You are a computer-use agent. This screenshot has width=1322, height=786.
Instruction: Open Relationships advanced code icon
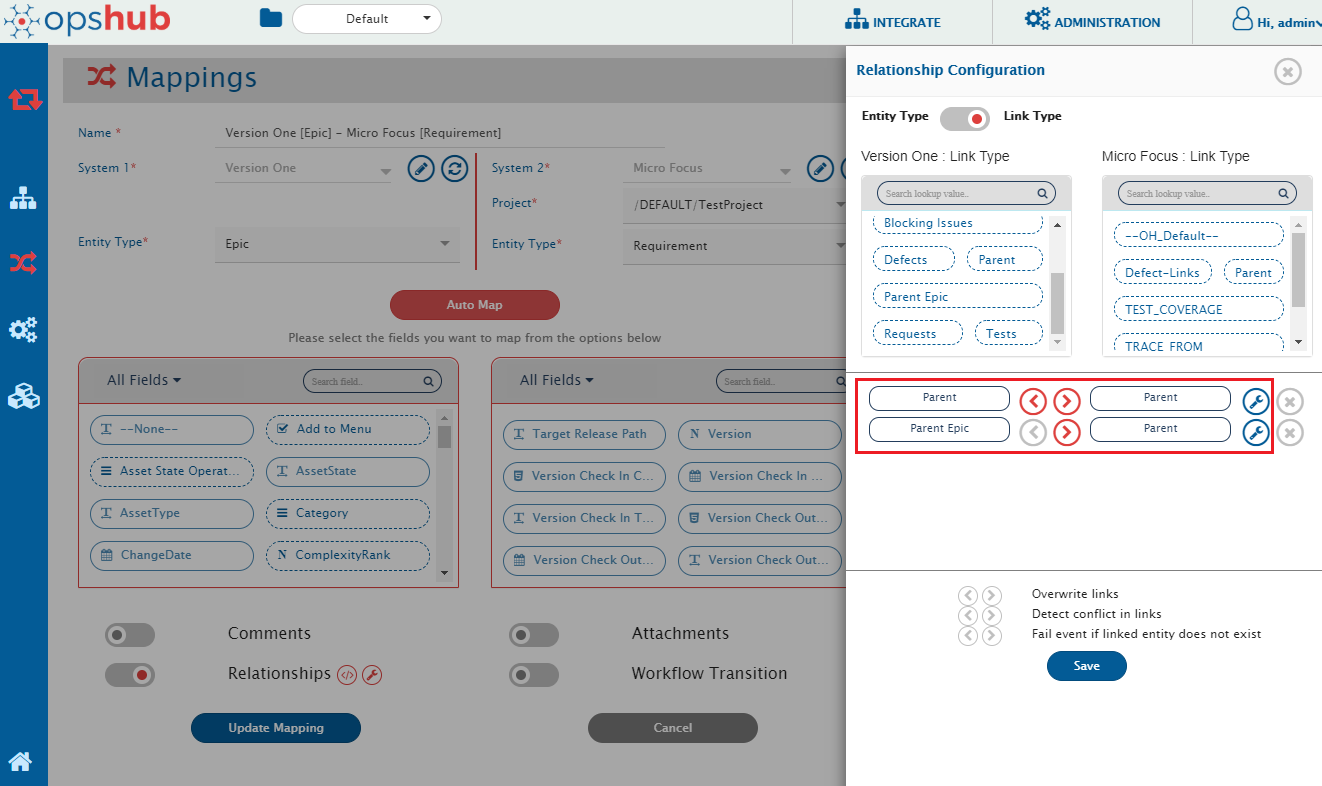(347, 675)
